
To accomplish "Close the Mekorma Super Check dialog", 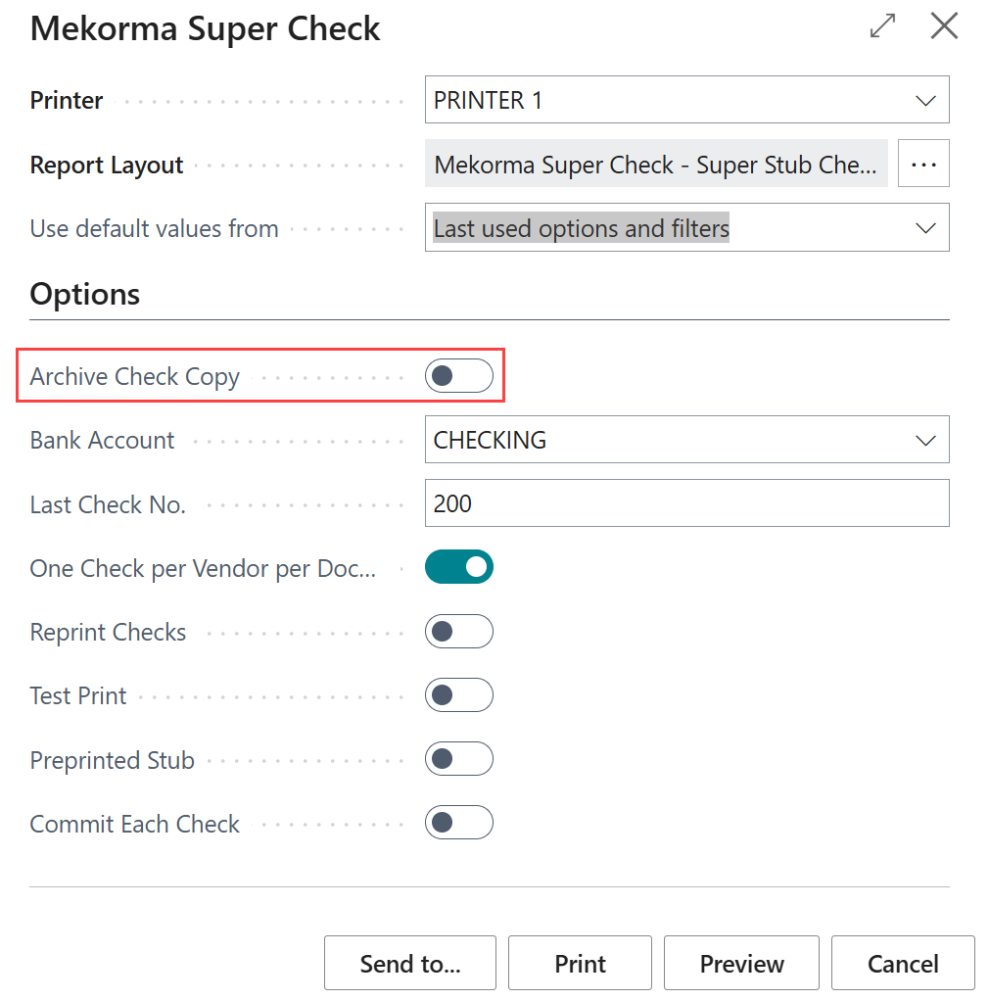I will click(x=943, y=27).
